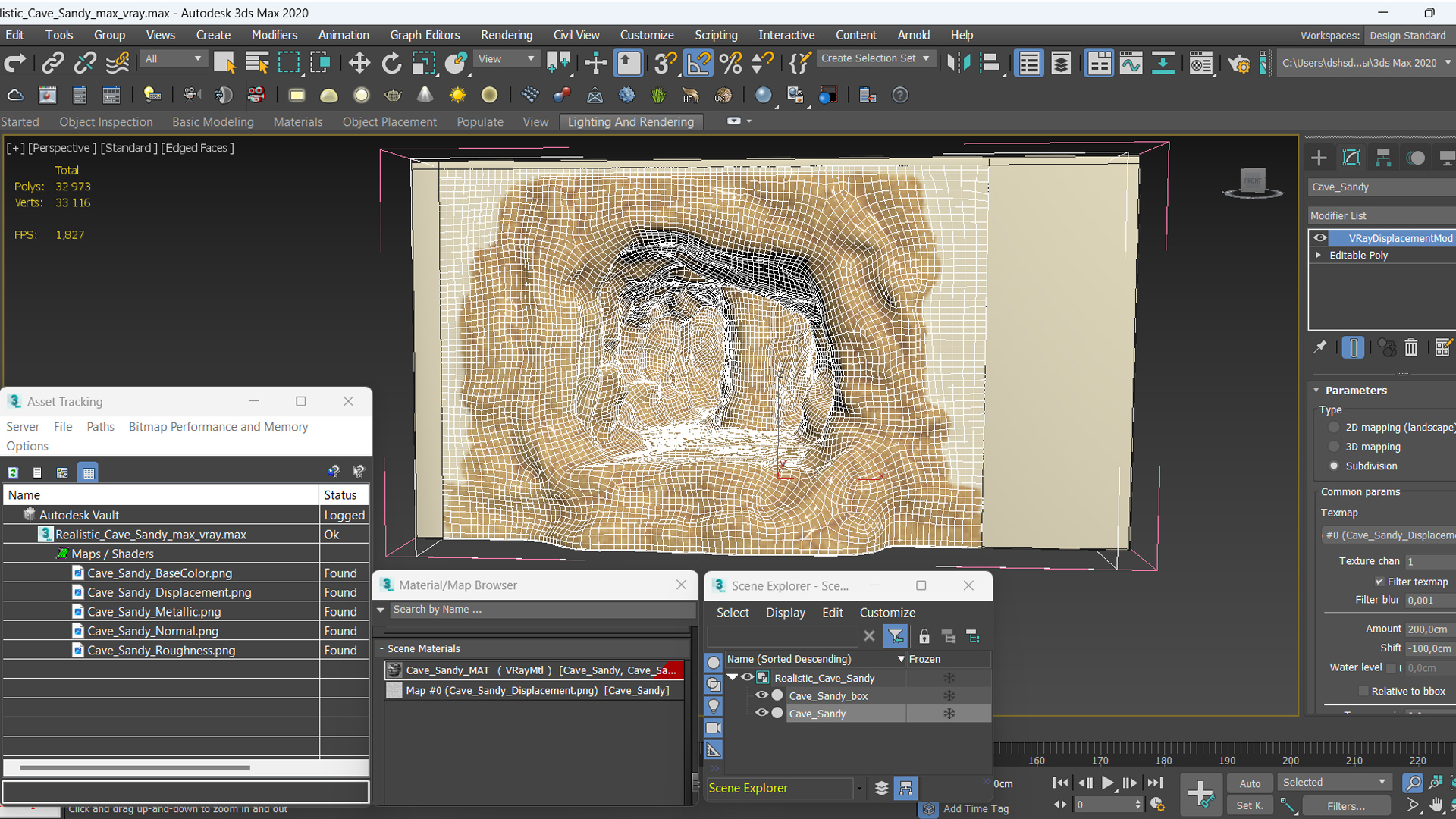Select the Select and Link tool
Viewport: 1456px width, 819px height.
[x=52, y=63]
